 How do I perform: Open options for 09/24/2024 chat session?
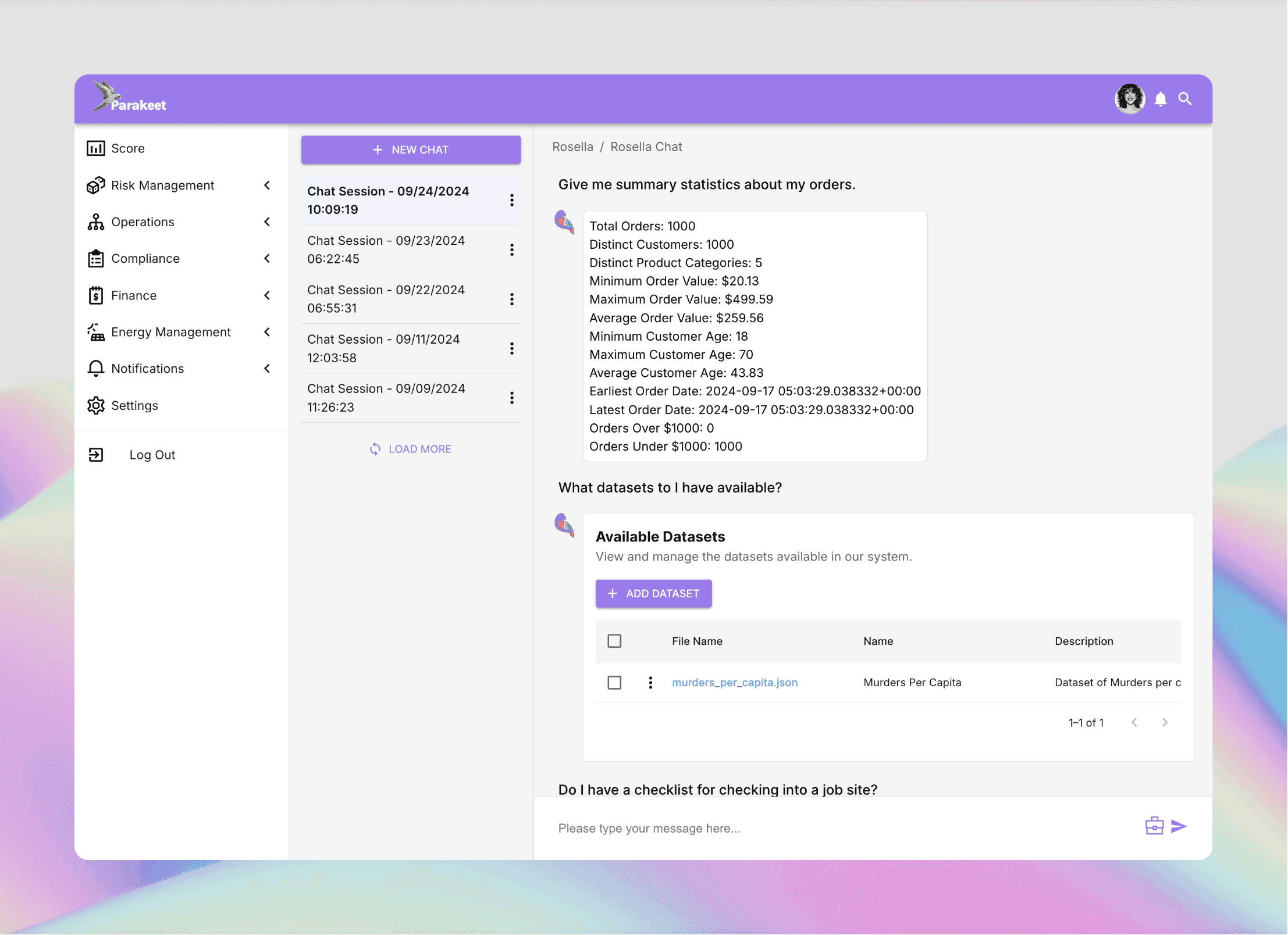click(512, 200)
